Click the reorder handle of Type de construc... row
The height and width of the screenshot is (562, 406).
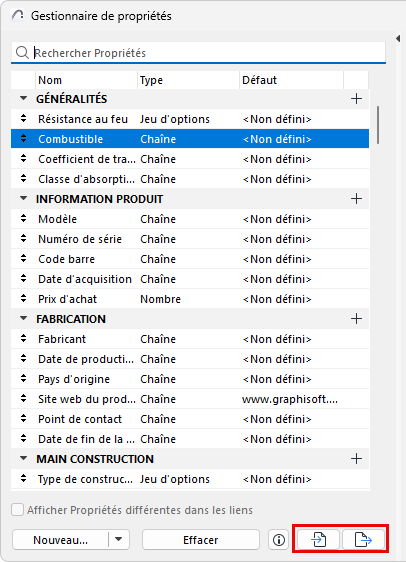tap(24, 478)
